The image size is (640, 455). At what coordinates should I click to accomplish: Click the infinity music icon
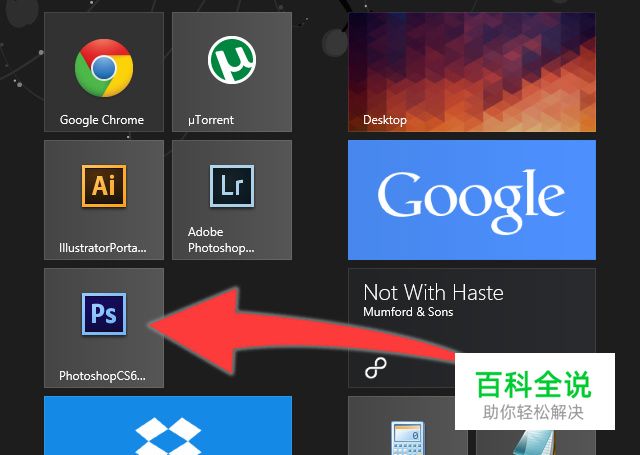[376, 368]
